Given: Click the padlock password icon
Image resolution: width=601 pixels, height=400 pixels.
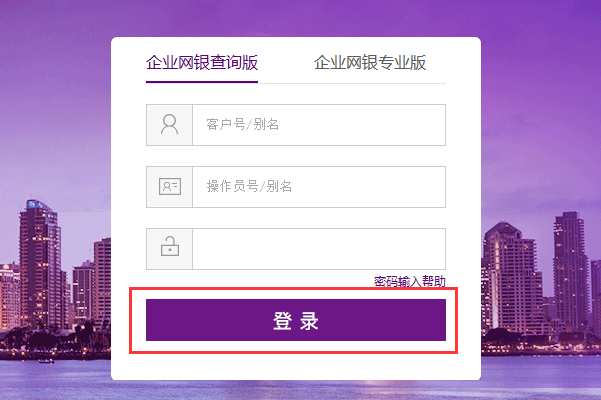Looking at the screenshot, I should coord(169,248).
